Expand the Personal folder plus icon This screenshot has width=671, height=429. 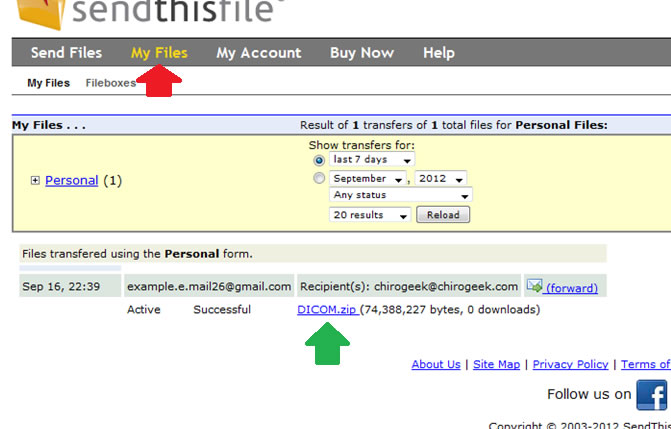tap(35, 180)
